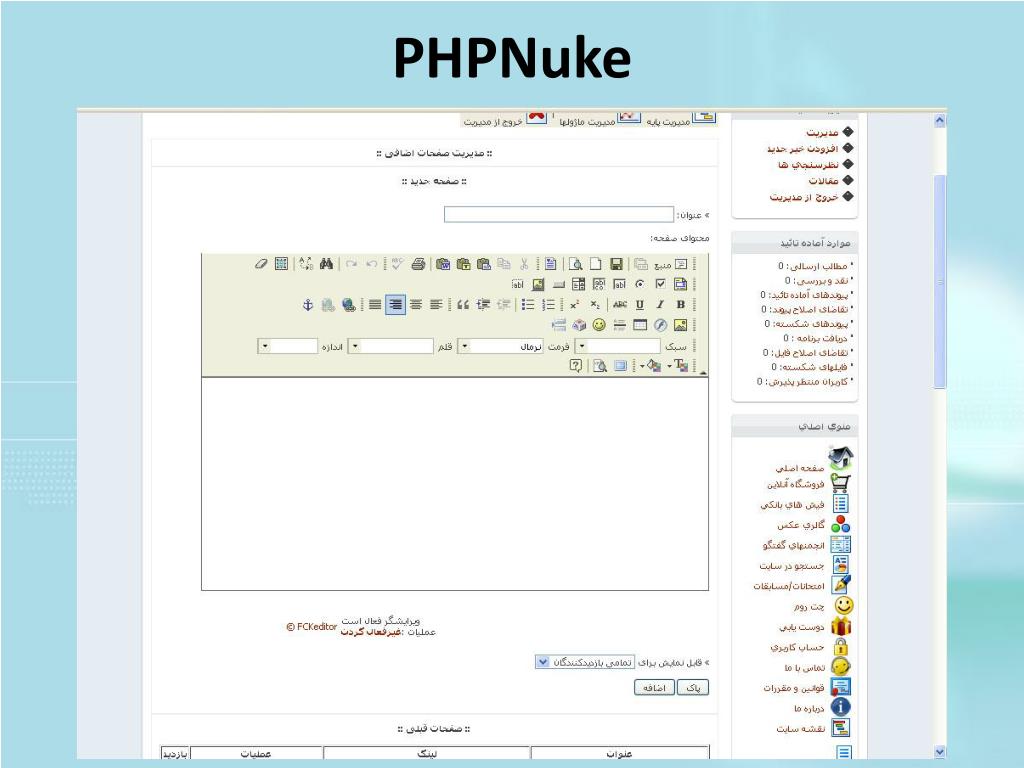Click the subscript x₂ icon

pyautogui.click(x=595, y=304)
